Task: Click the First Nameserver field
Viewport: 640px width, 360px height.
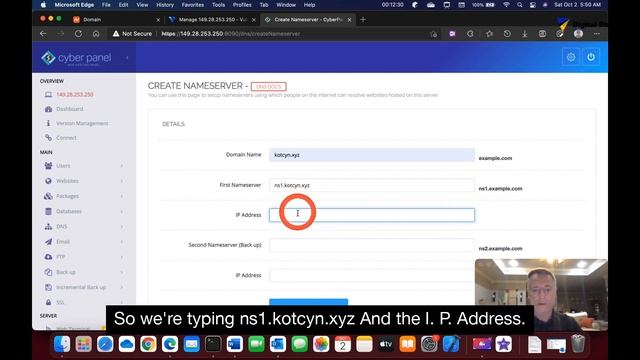Action: pos(372,185)
